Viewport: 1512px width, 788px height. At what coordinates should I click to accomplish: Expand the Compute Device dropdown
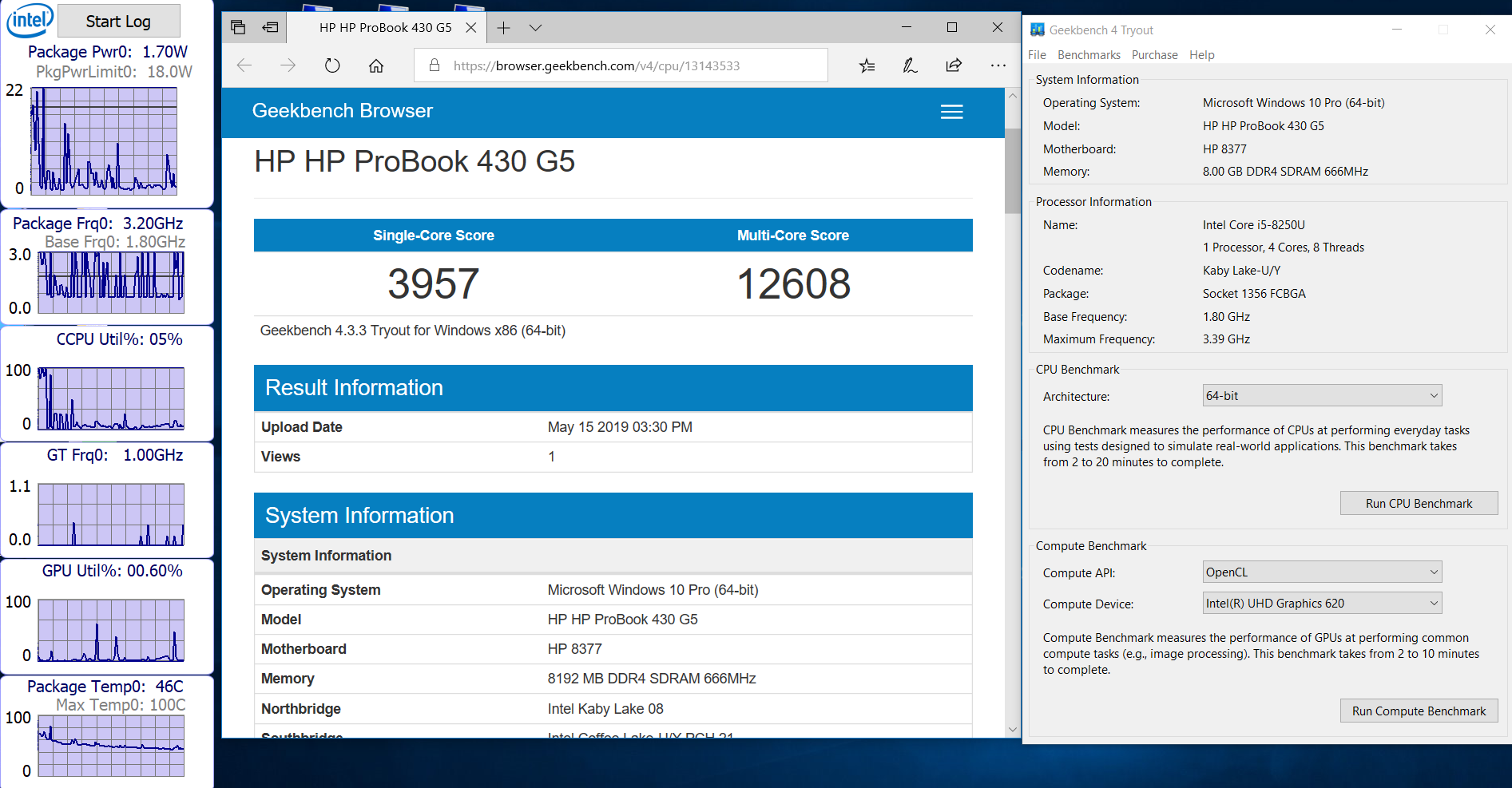(x=1322, y=603)
